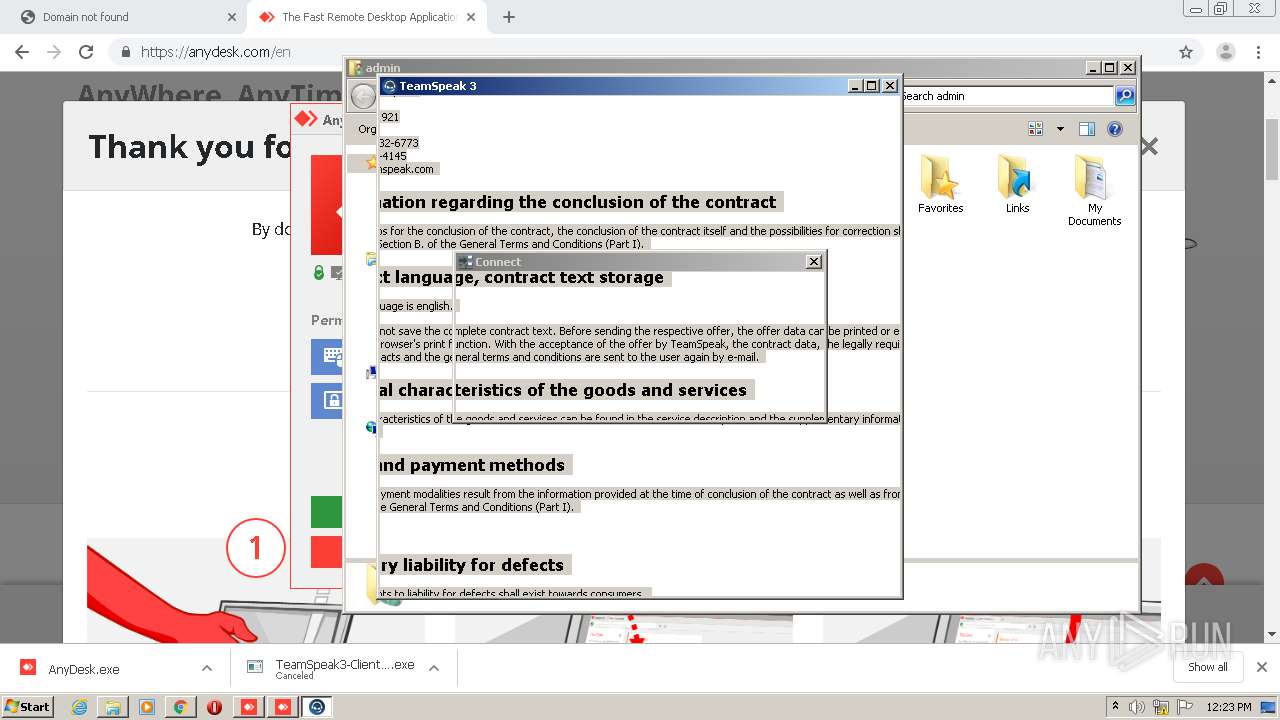The height and width of the screenshot is (720, 1280).
Task: Launch Internet Explorer from the taskbar
Action: tap(79, 707)
